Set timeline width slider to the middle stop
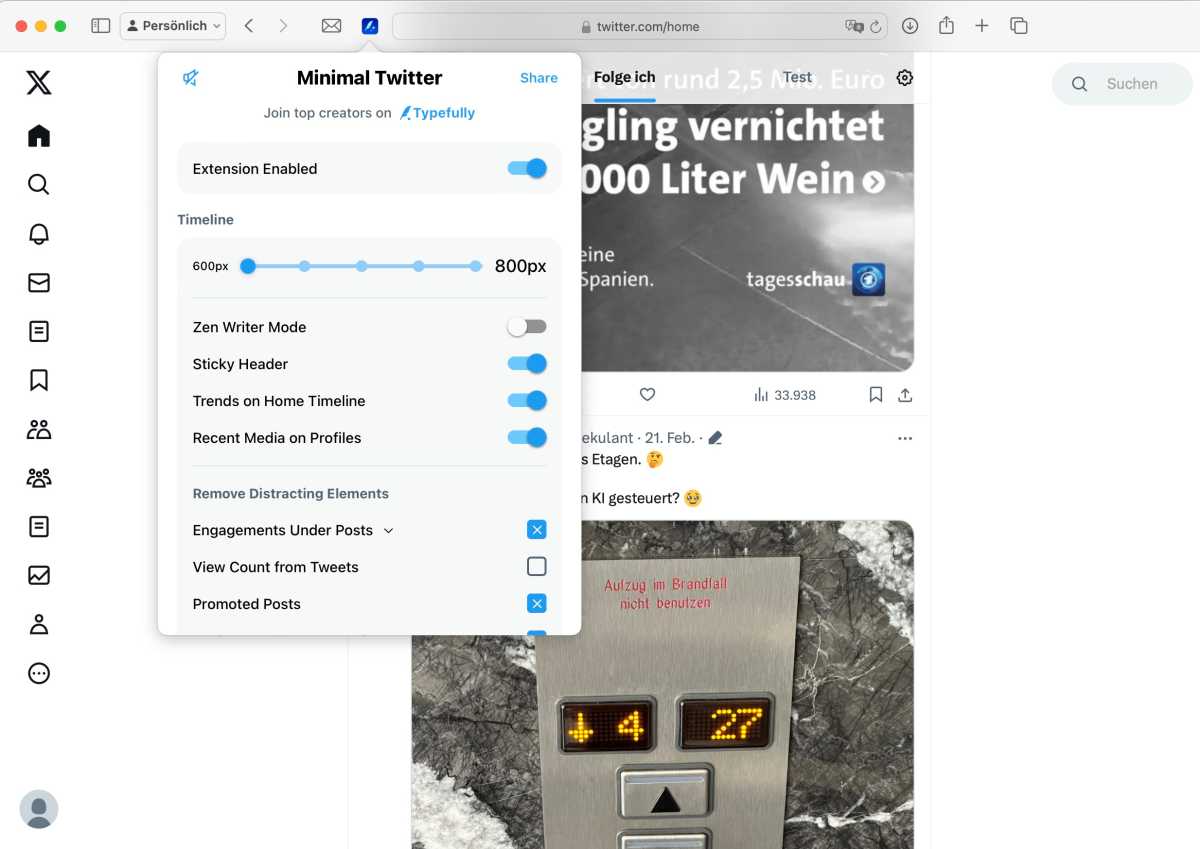This screenshot has height=849, width=1200. tap(362, 266)
